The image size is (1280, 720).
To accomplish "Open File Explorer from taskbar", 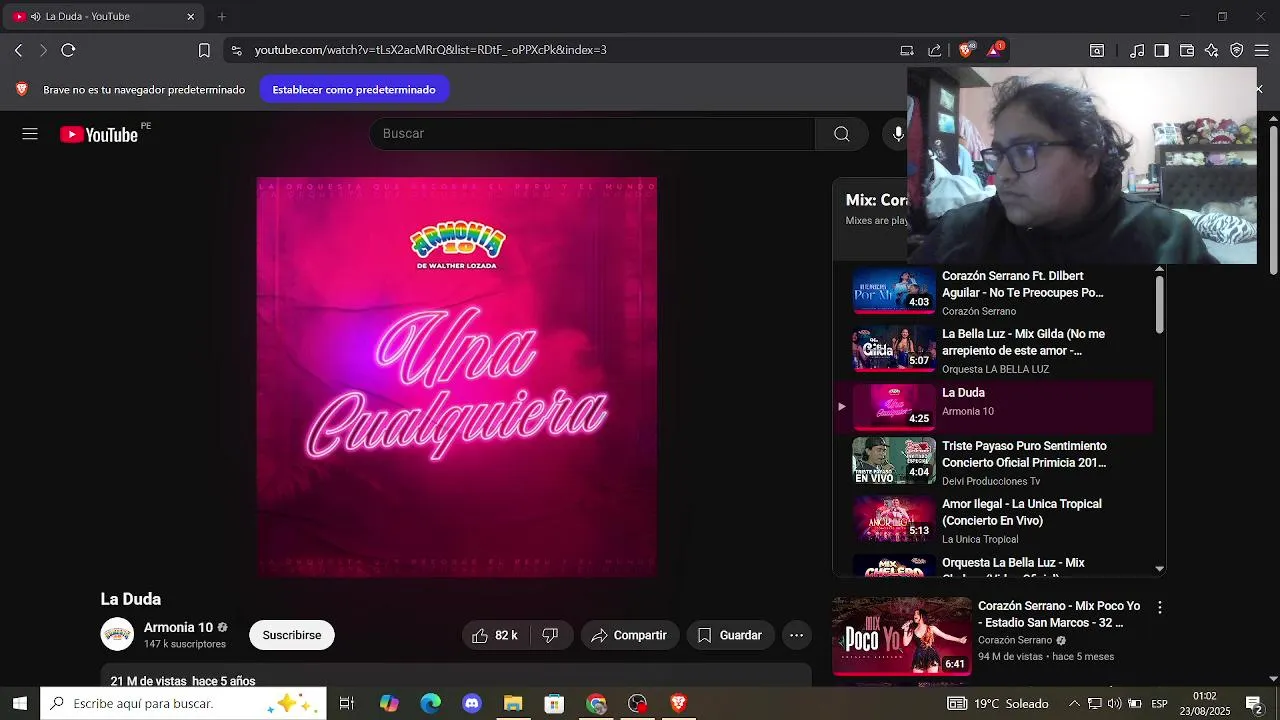I will [513, 704].
